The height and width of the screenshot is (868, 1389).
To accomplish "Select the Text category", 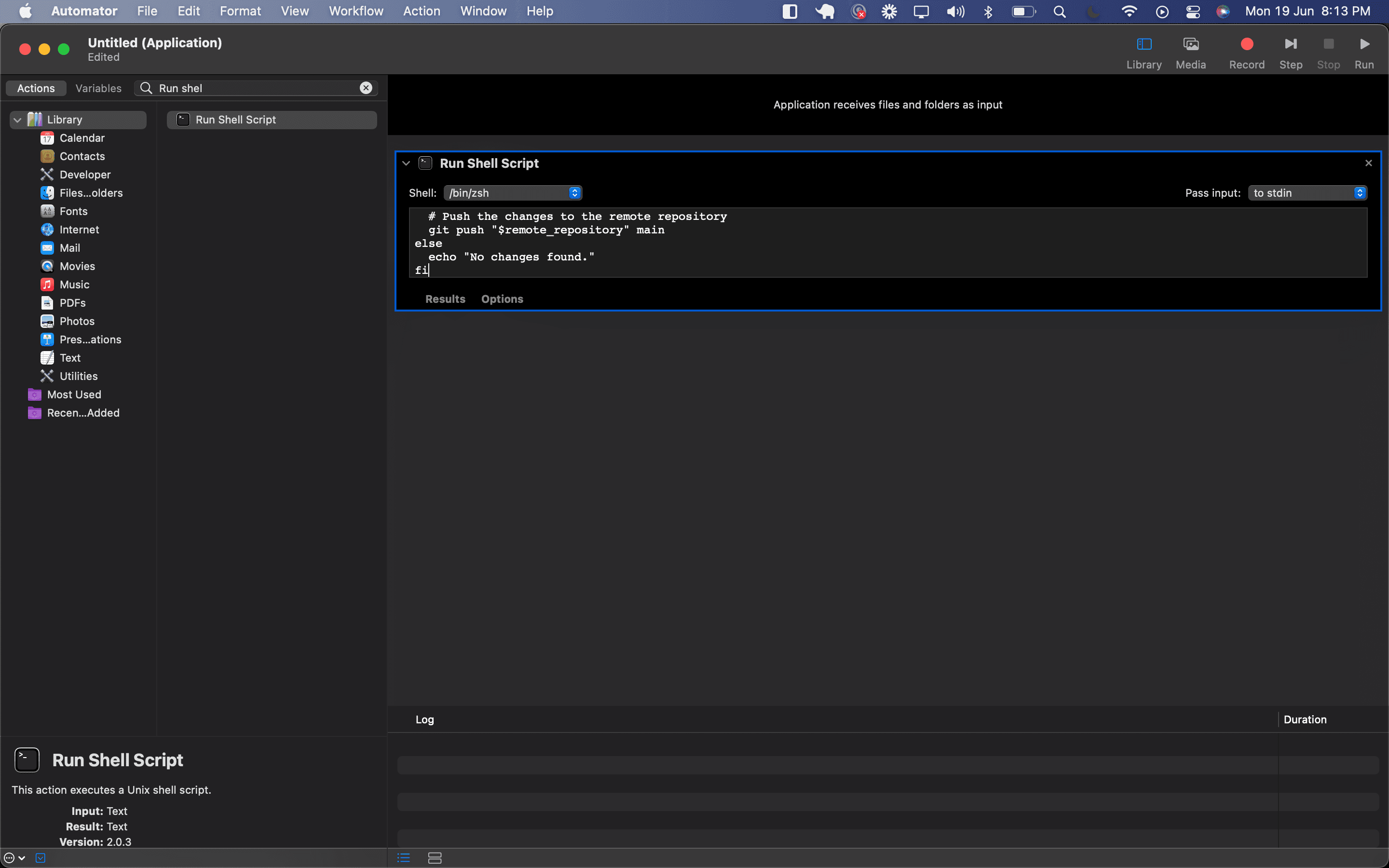I will pos(60,358).
